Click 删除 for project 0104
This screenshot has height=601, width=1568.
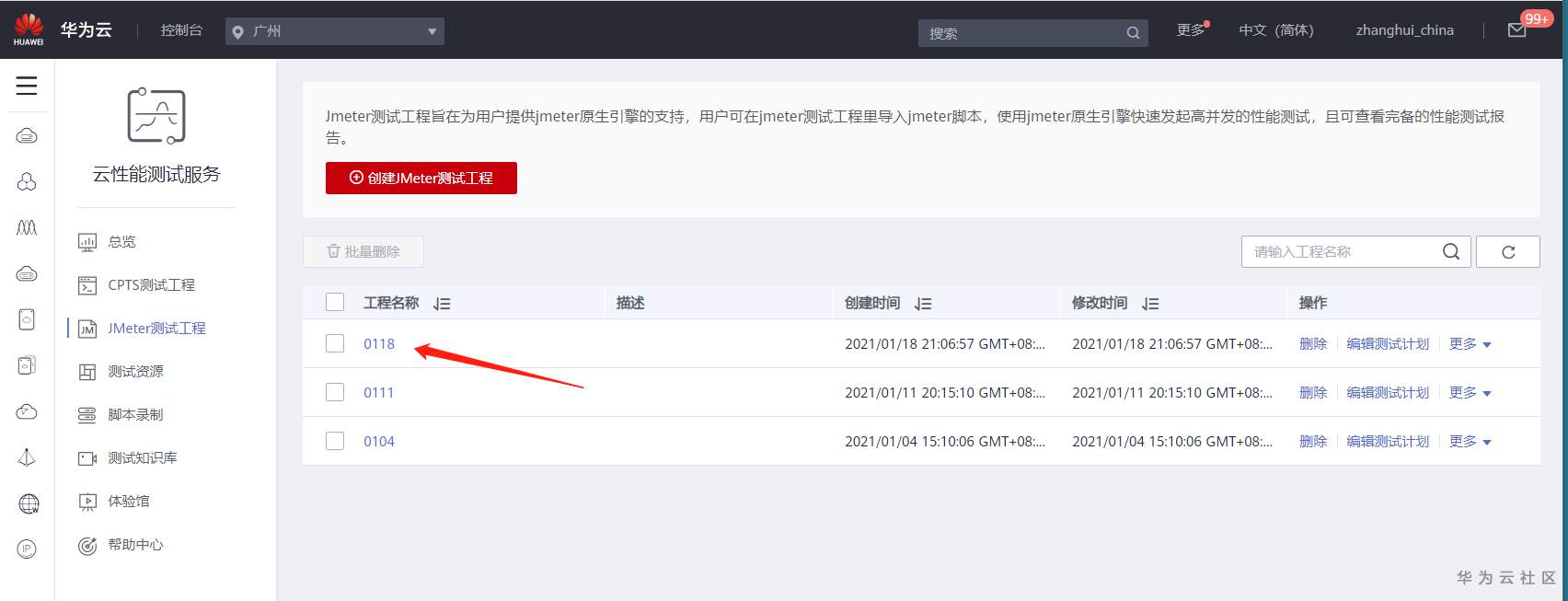coord(1313,441)
